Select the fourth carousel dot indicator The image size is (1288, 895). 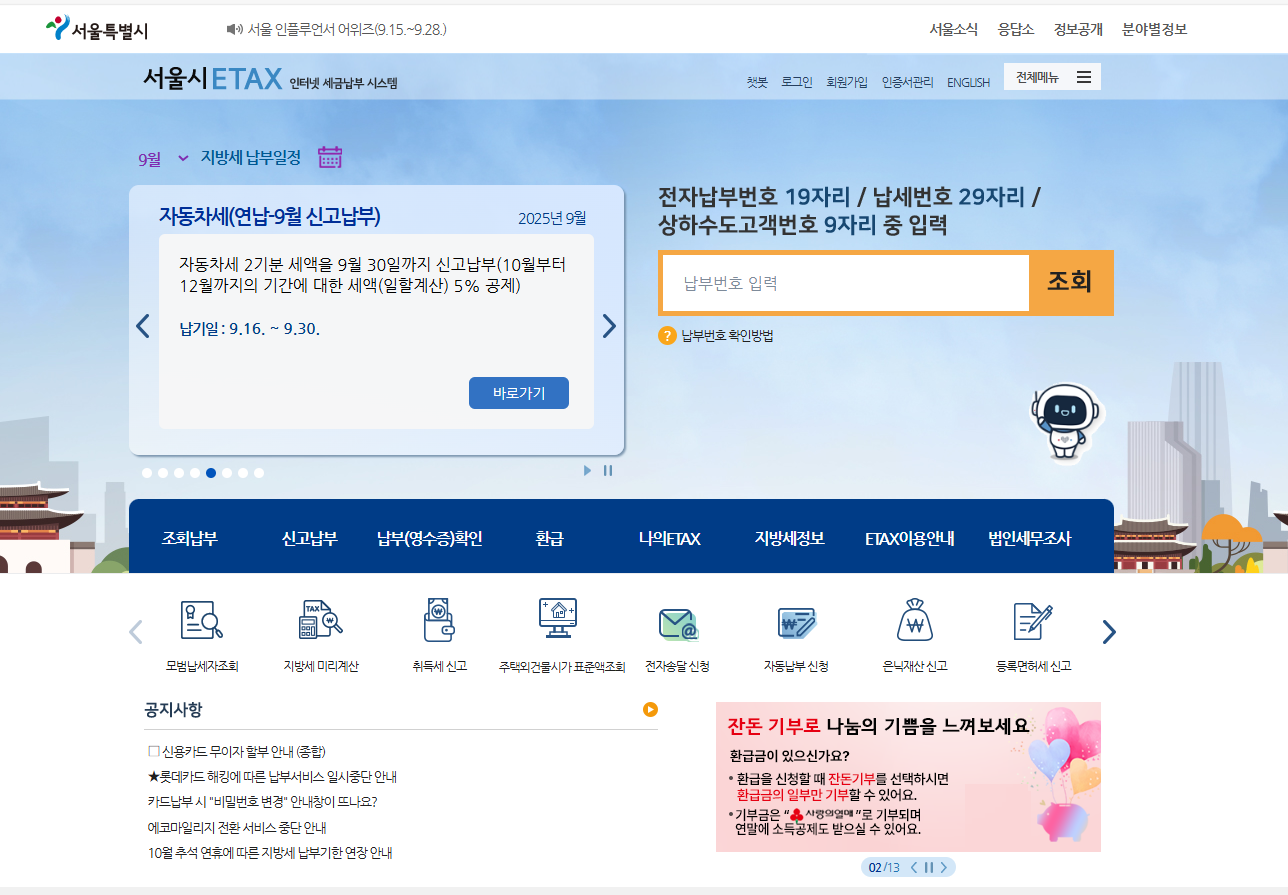pos(195,473)
